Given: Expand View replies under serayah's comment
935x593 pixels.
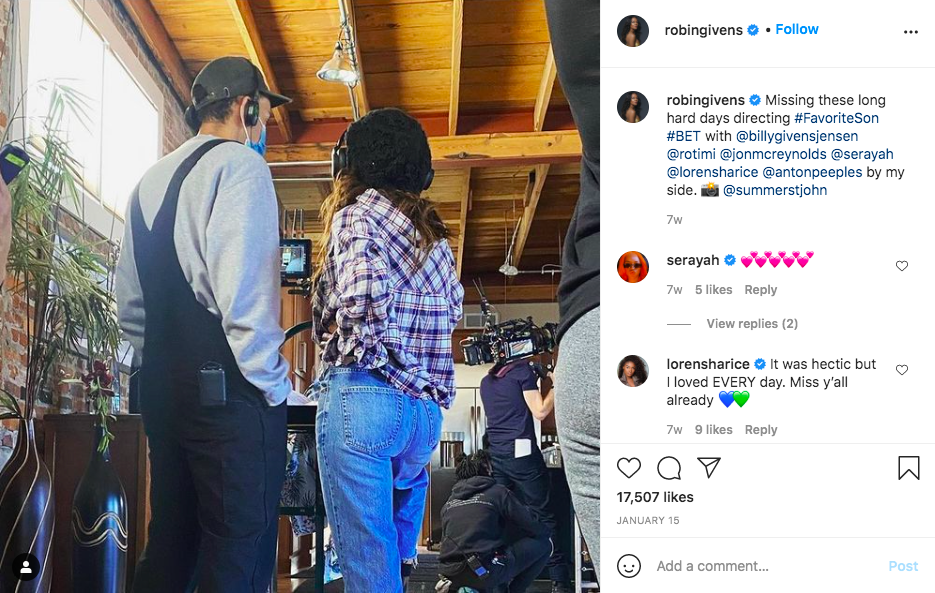Looking at the screenshot, I should click(751, 323).
